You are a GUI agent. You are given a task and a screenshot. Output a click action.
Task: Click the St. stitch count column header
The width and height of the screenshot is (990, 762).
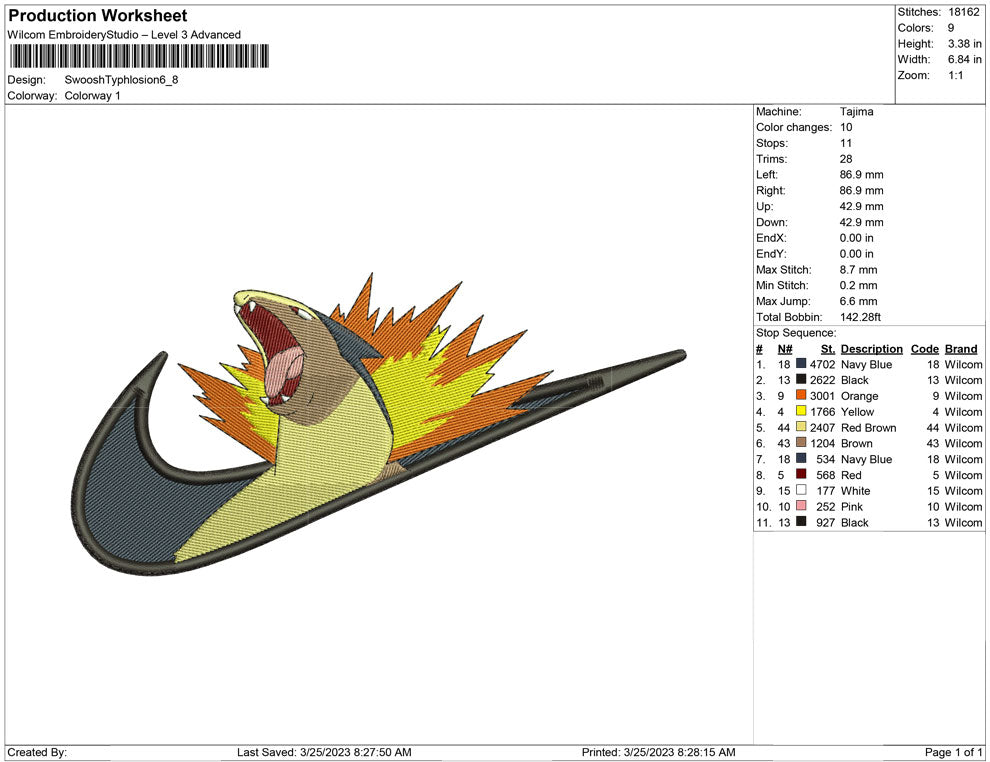[x=827, y=349]
